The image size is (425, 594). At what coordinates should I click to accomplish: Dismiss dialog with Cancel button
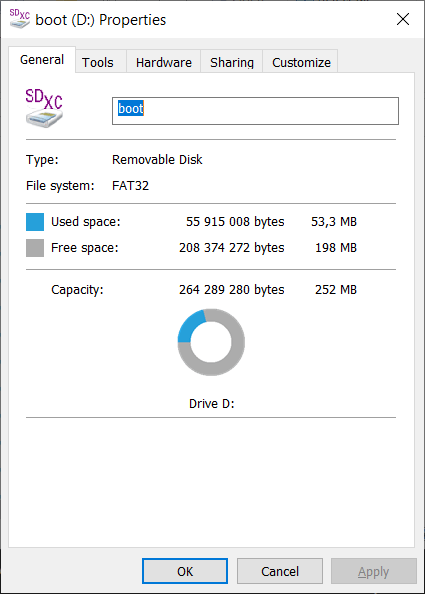coord(280,571)
